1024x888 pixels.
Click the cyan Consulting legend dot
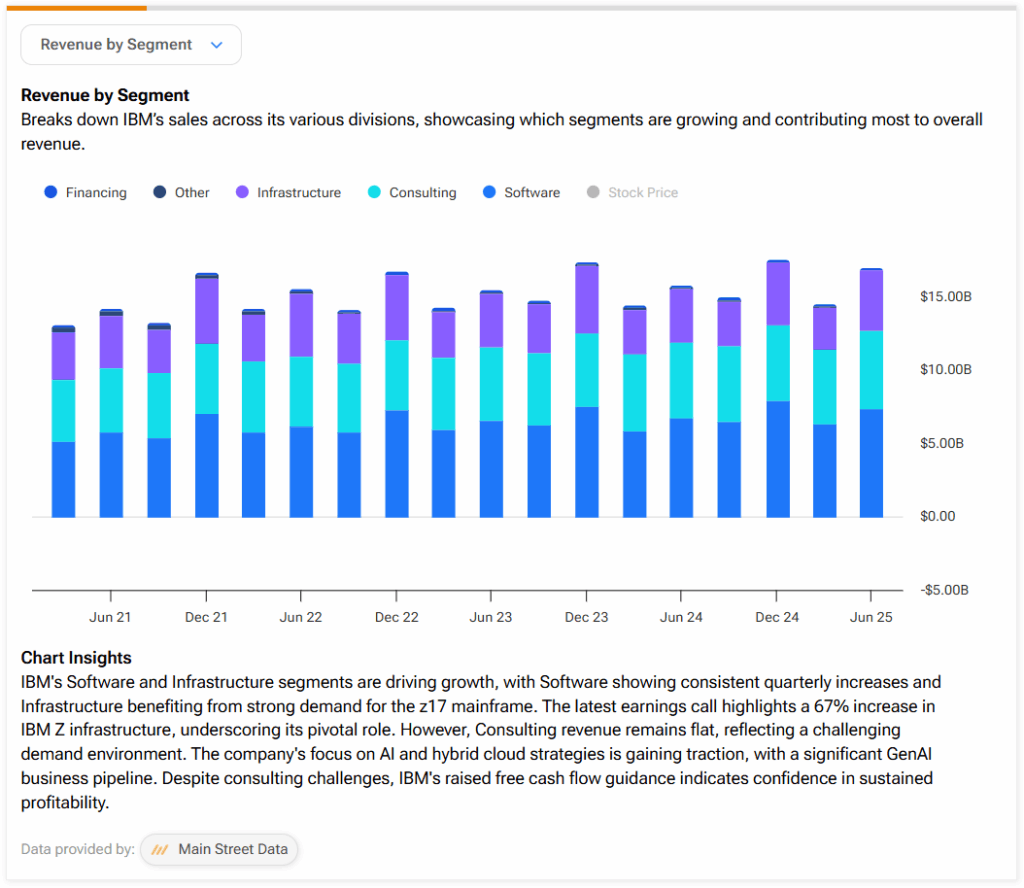tap(374, 193)
